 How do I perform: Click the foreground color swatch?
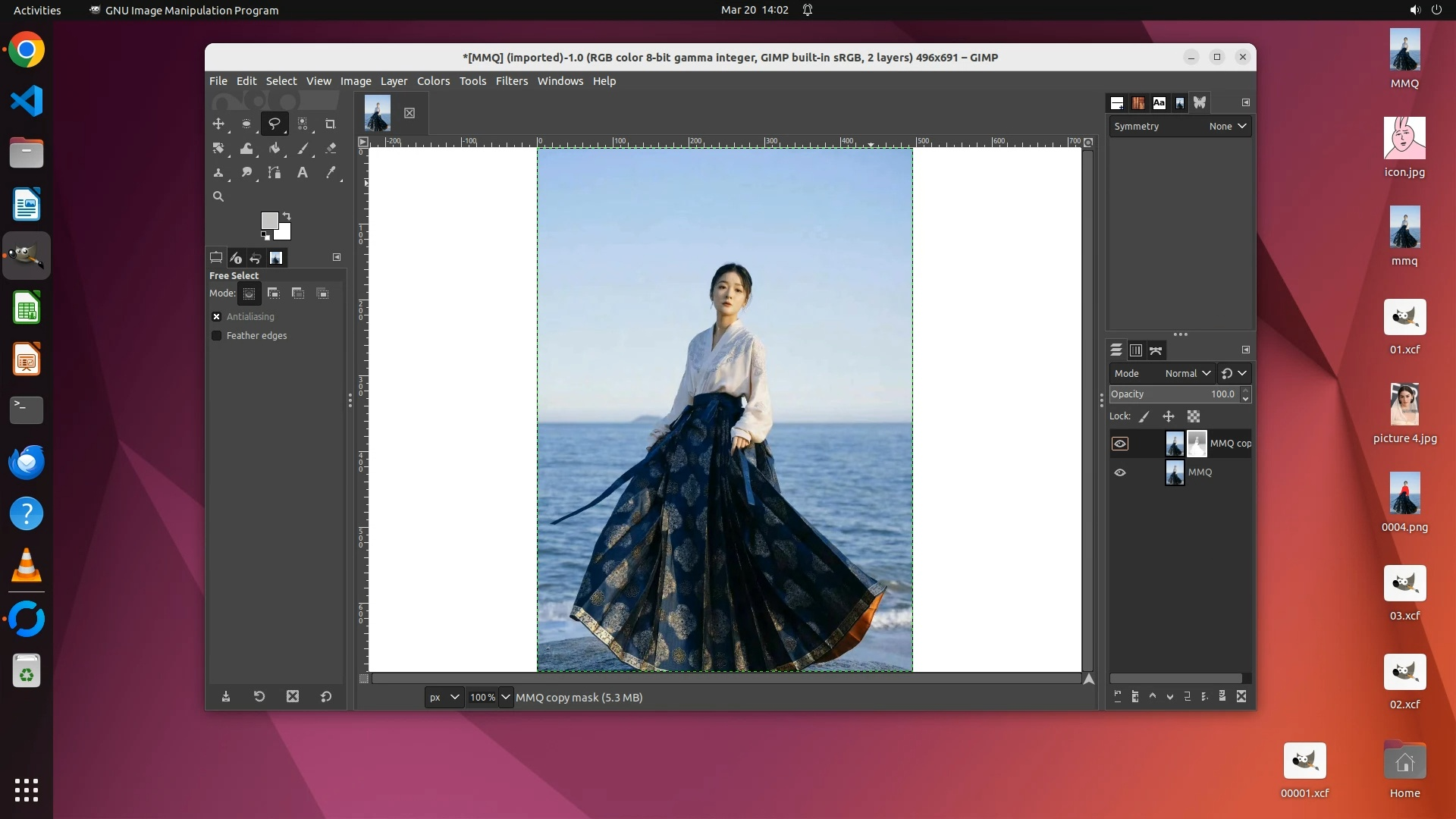point(268,220)
